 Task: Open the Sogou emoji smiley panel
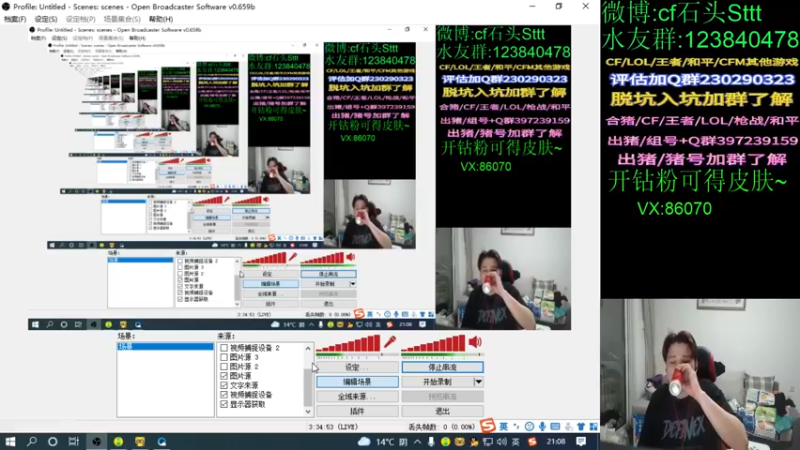529,426
